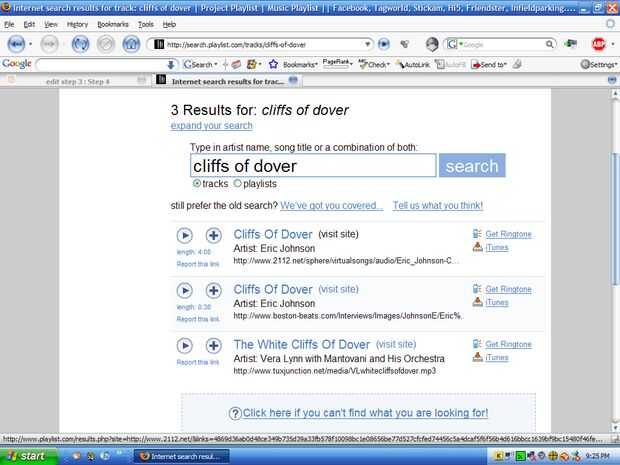Play the first Cliffs Of Dover track
The image size is (620, 465).
coord(184,235)
